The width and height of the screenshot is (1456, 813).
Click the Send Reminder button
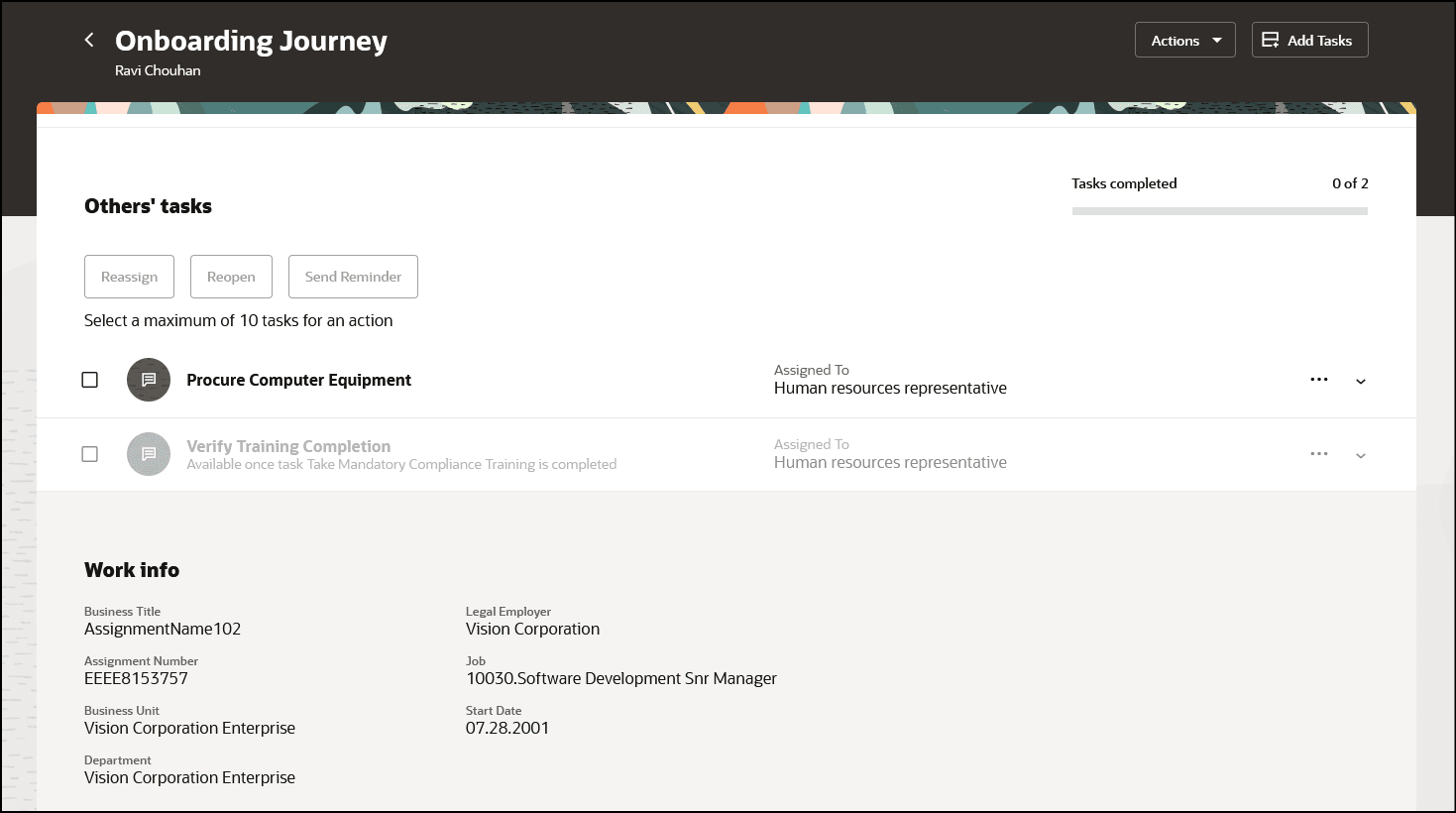tap(353, 277)
